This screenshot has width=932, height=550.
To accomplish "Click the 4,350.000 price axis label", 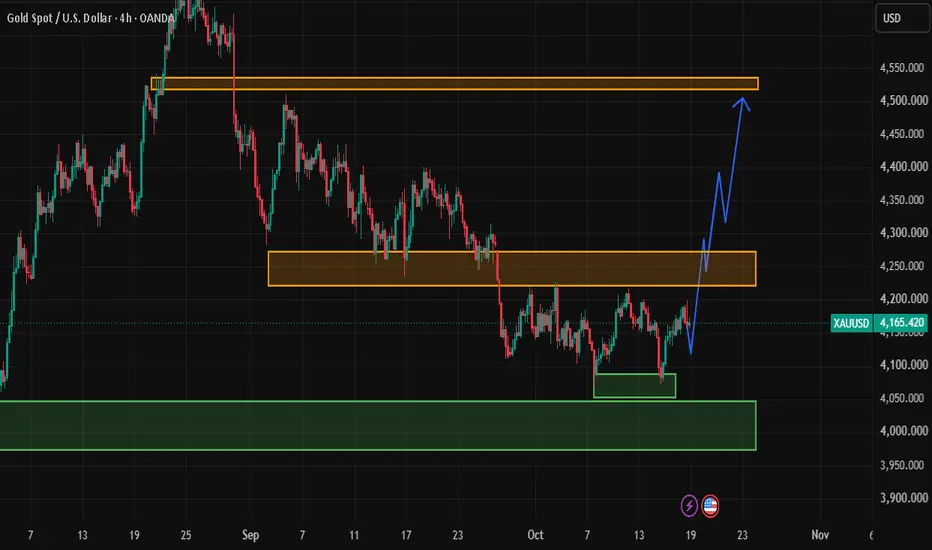I will click(x=902, y=200).
